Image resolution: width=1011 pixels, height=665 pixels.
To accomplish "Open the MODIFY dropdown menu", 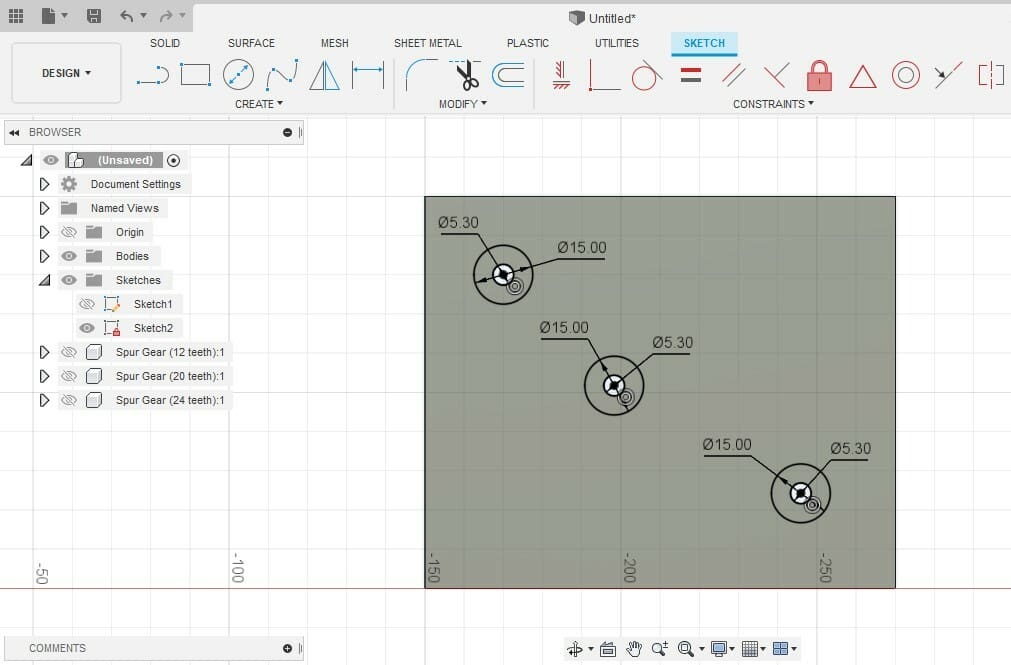I will click(463, 104).
